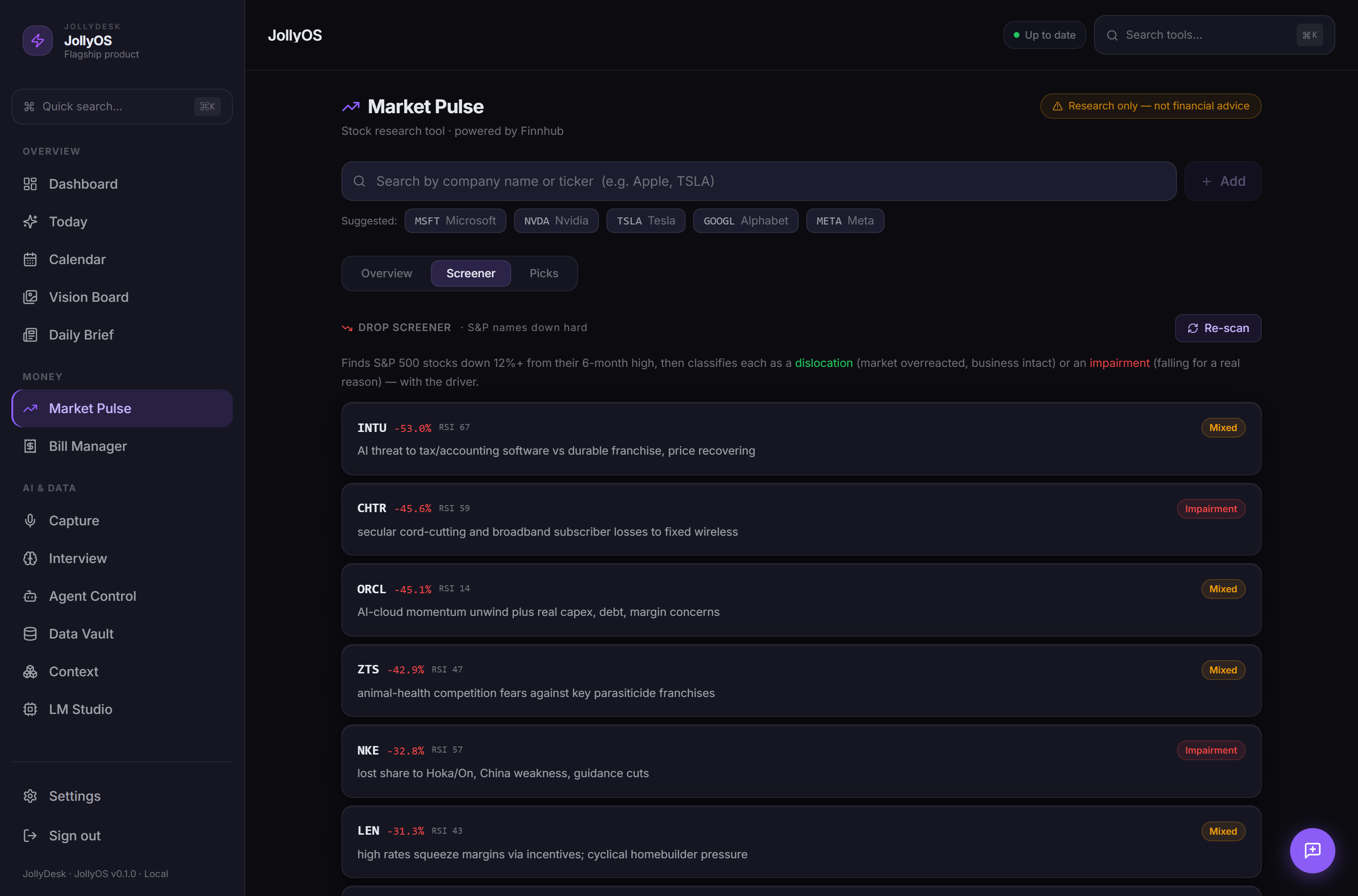Screen dimensions: 1358x896
Task: Select the MSFT Microsoft suggestion chip
Action: pyautogui.click(x=455, y=221)
